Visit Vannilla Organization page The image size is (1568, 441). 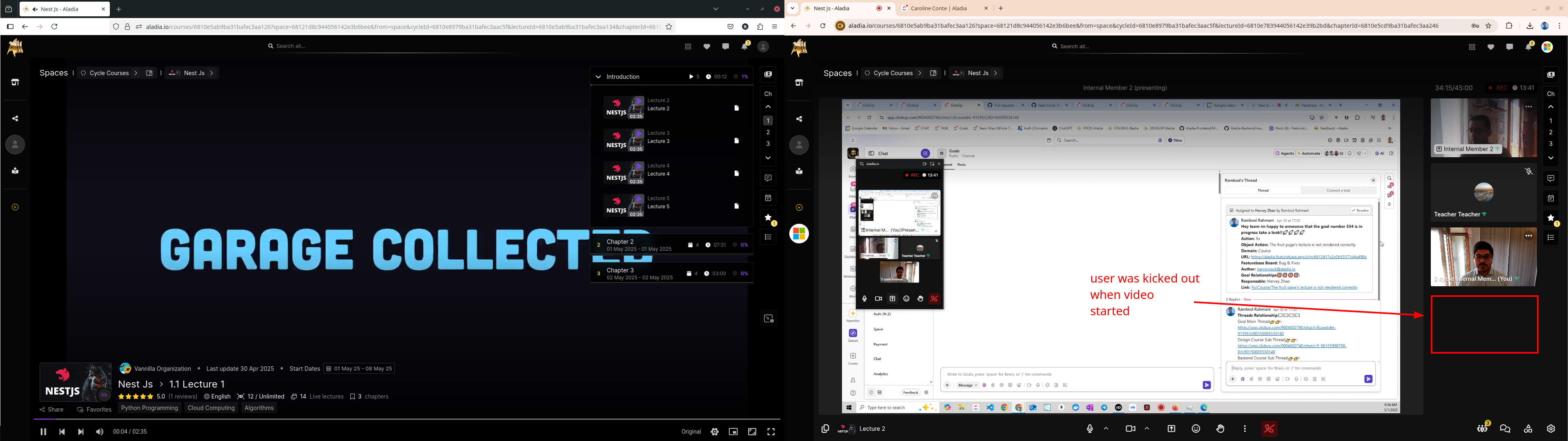[156, 368]
